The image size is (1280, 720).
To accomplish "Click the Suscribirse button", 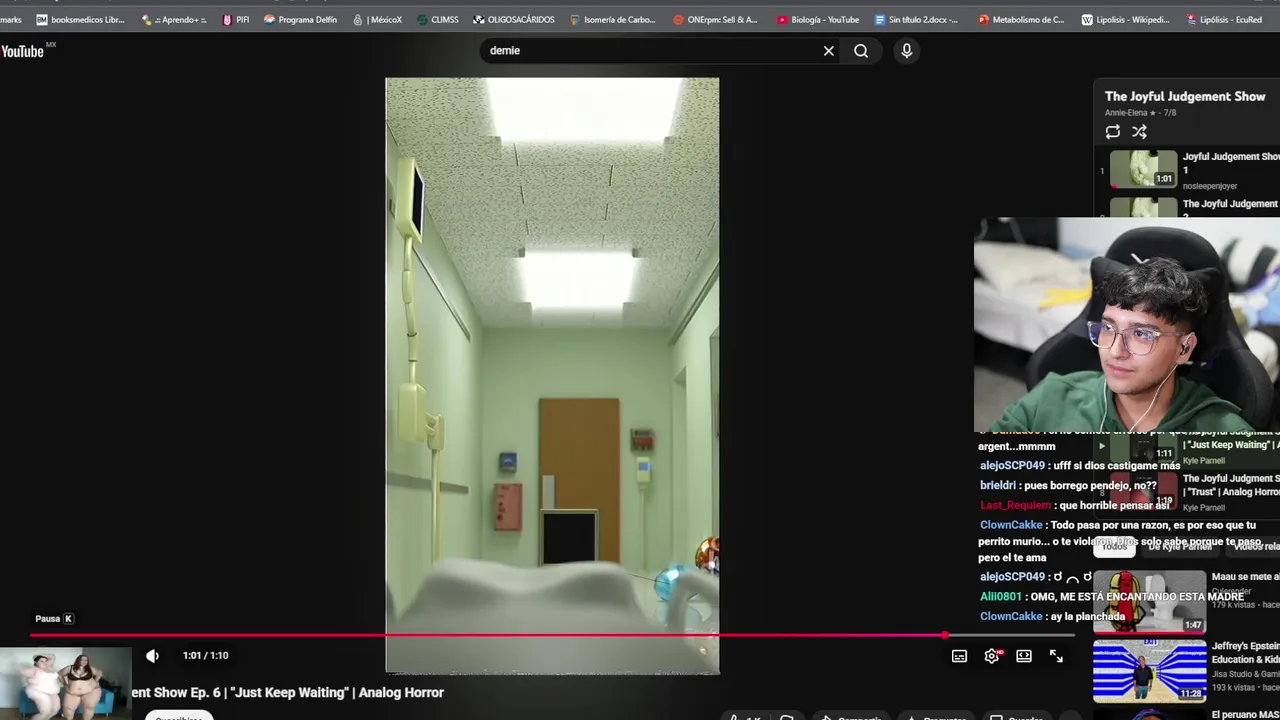I will [178, 716].
